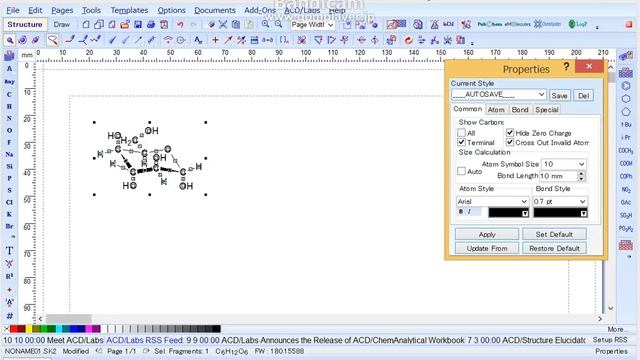The width and height of the screenshot is (640, 360).
Task: Click the Open file folder icon
Action: pyautogui.click(x=125, y=24)
